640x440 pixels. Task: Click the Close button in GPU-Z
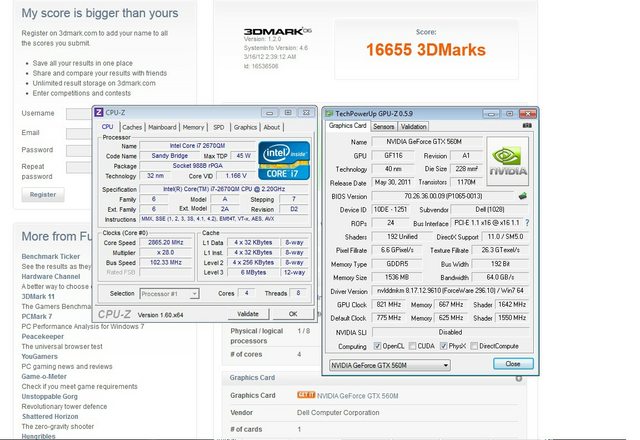click(513, 364)
